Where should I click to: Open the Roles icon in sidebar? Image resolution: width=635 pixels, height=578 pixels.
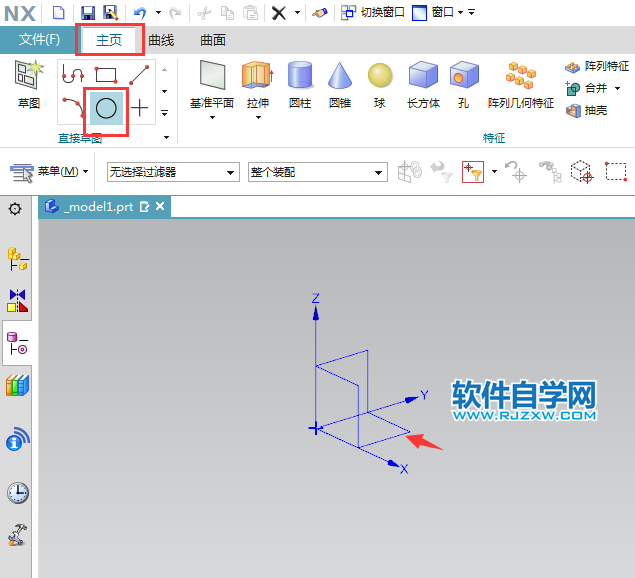17,535
